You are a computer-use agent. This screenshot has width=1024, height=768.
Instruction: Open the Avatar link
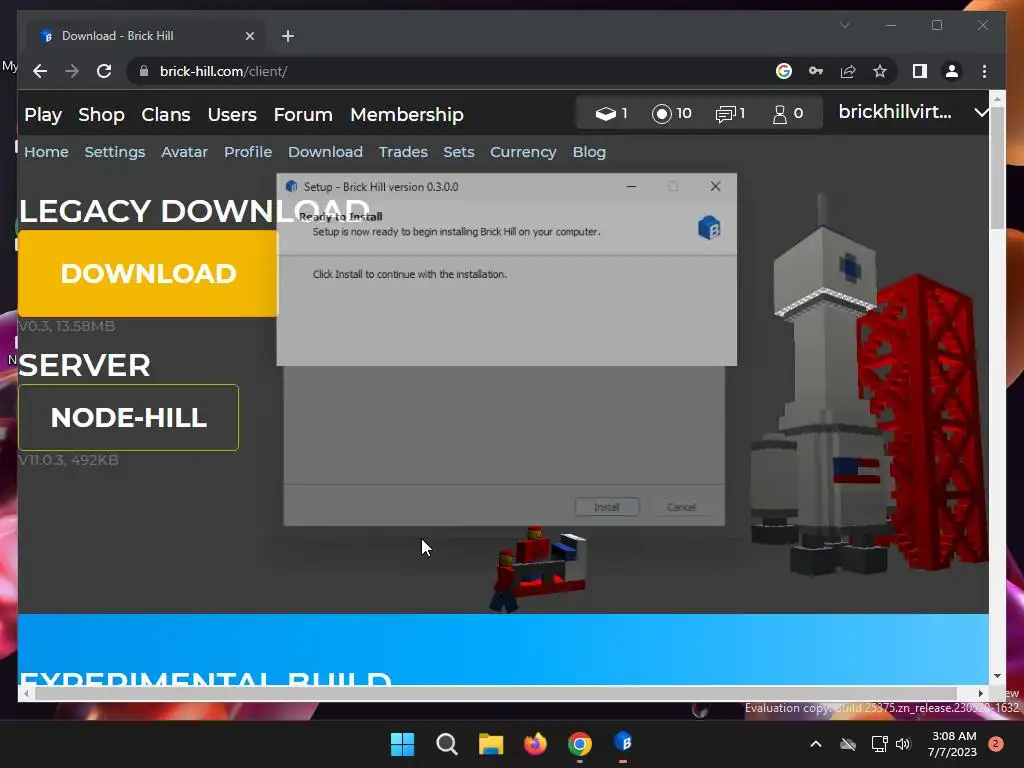tap(185, 152)
